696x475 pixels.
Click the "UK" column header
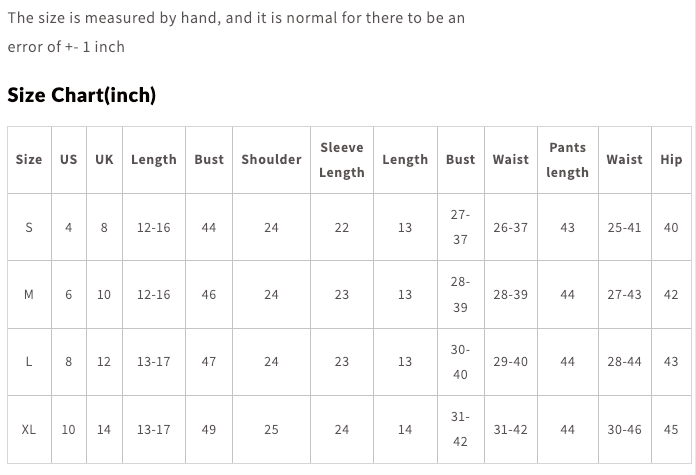(104, 159)
